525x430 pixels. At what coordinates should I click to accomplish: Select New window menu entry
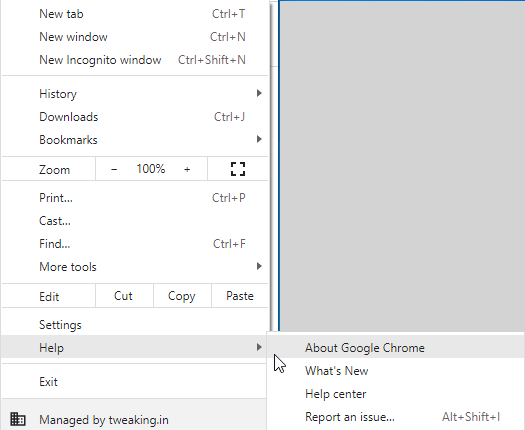[x=135, y=37]
